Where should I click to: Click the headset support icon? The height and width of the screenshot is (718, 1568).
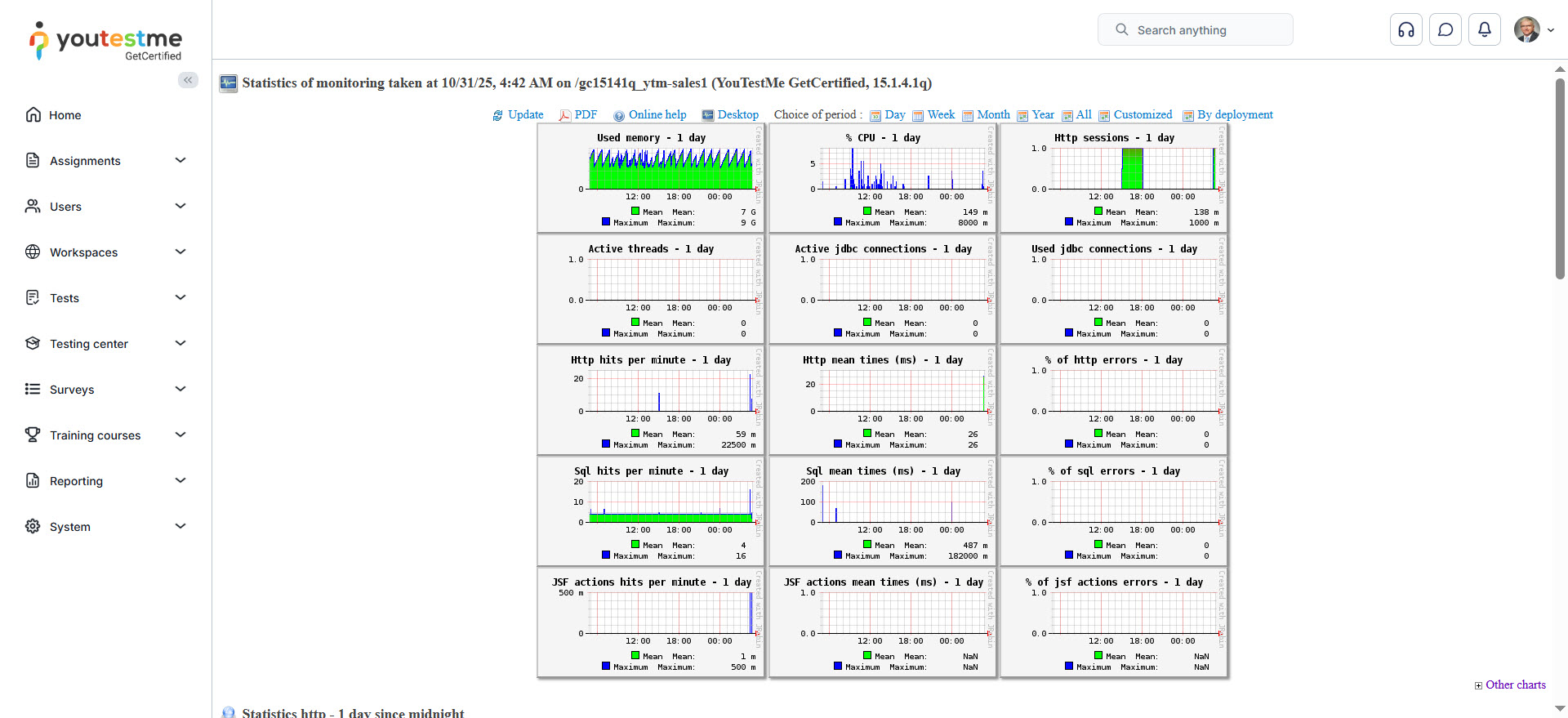pyautogui.click(x=1405, y=30)
